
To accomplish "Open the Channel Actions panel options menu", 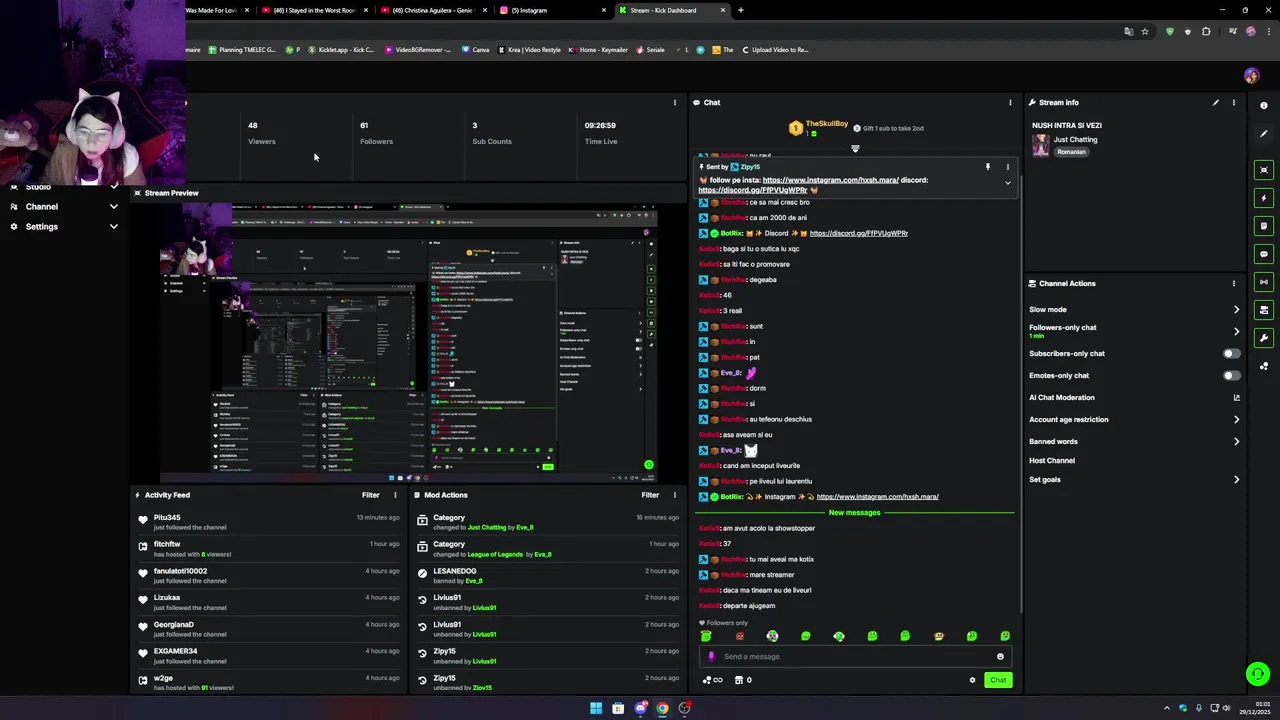I will coord(1233,283).
